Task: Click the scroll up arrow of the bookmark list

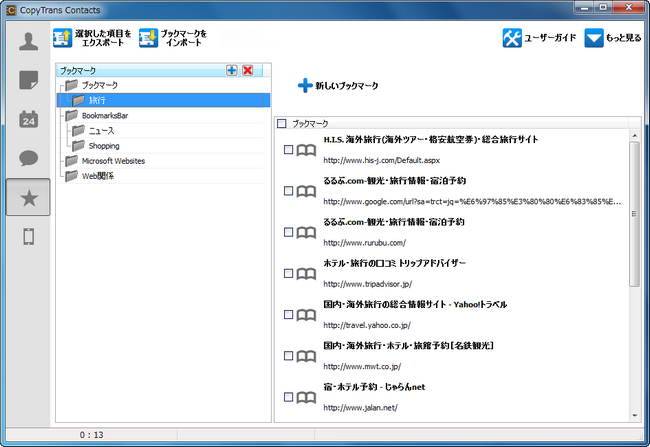Action: [x=635, y=136]
